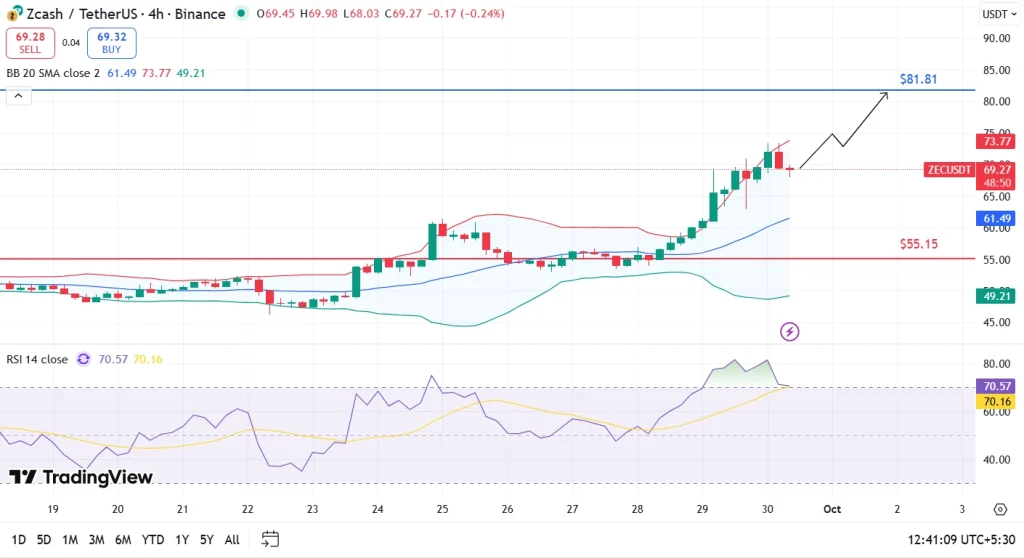The width and height of the screenshot is (1024, 558).
Task: Switch to the YTD time range
Action: point(153,539)
